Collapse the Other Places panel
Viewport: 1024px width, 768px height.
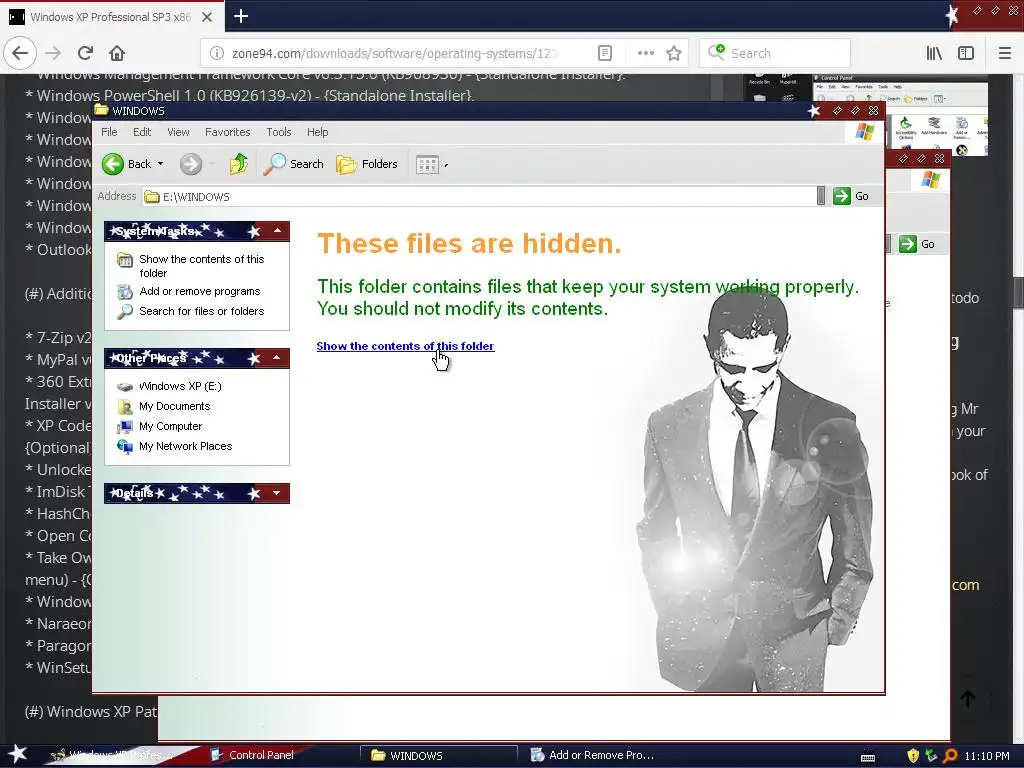pos(277,358)
